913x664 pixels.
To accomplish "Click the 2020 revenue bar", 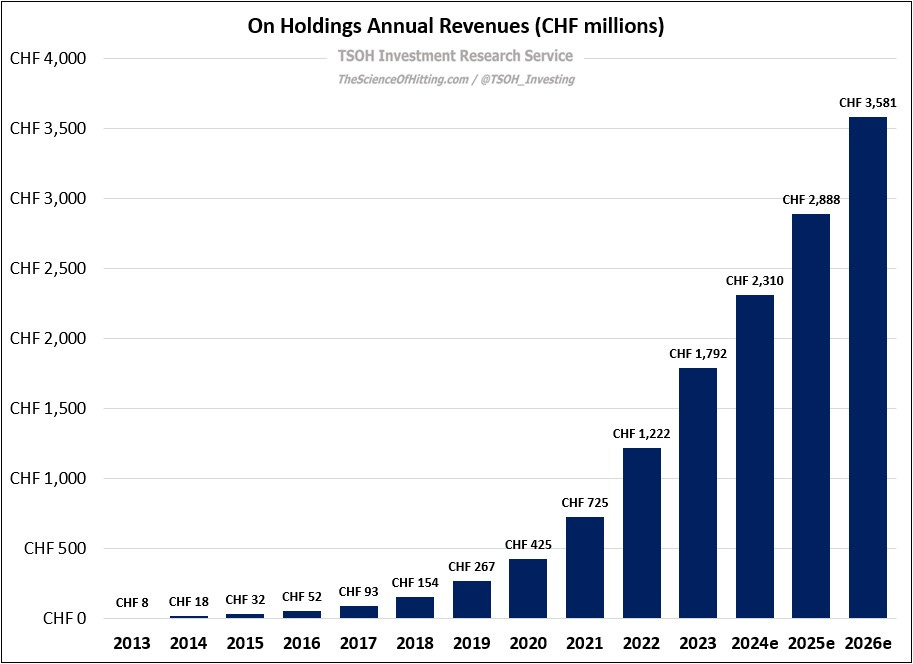I will coord(528,588).
